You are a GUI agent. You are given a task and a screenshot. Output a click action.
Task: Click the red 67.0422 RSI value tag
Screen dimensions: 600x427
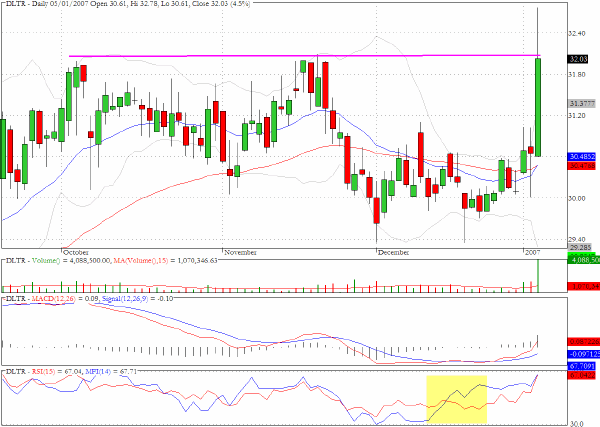[x=582, y=376]
